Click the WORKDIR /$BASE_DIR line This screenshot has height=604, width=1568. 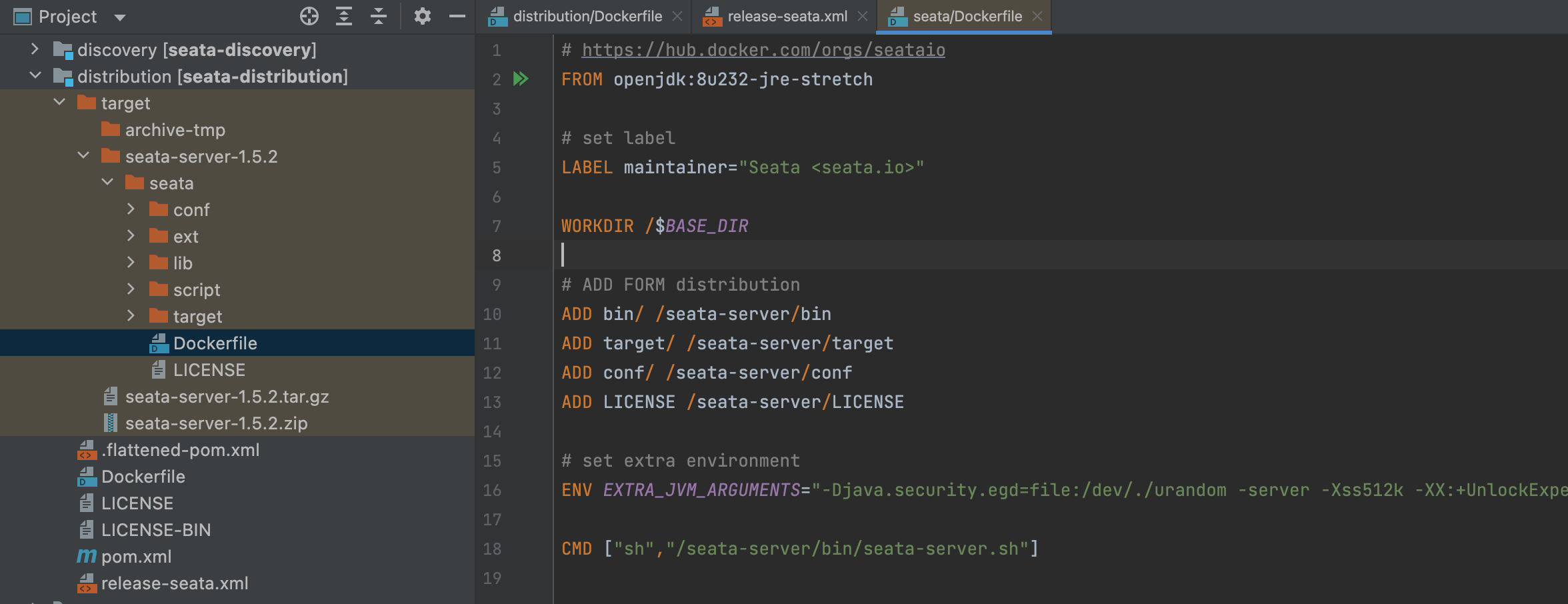click(x=655, y=226)
